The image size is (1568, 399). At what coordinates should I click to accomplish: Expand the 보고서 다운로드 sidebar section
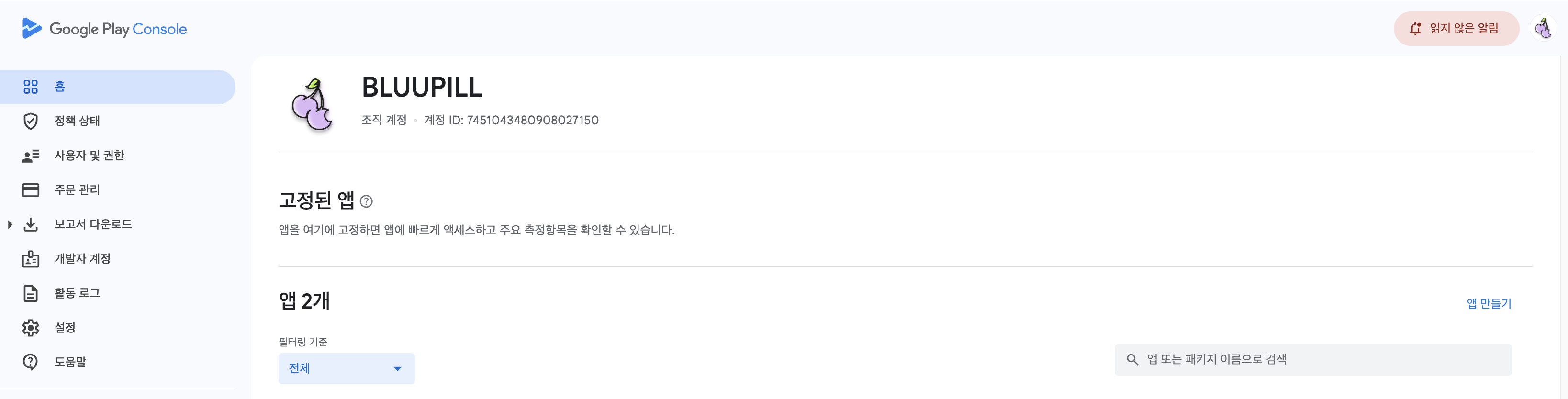10,224
